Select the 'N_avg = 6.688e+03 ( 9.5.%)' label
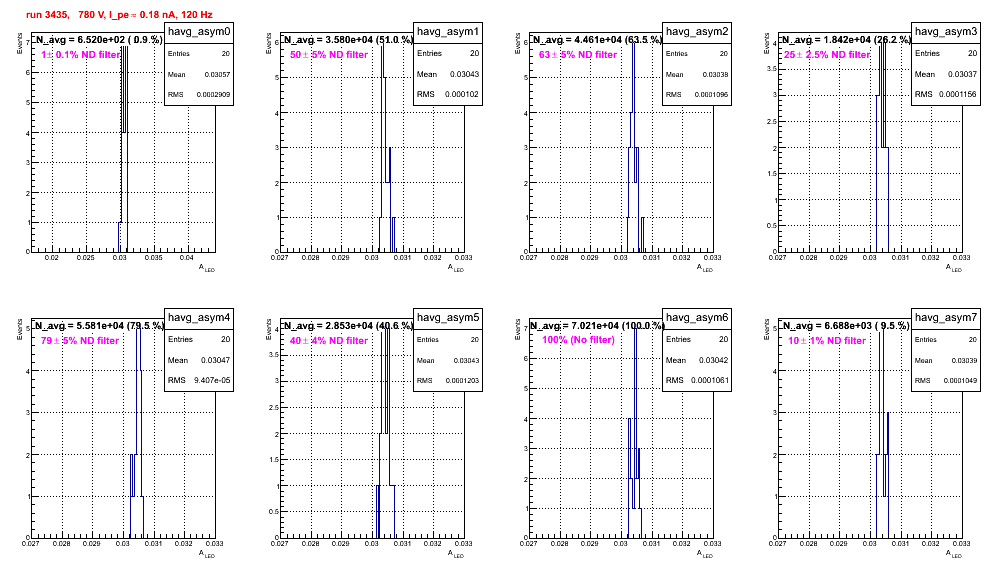 [x=846, y=325]
